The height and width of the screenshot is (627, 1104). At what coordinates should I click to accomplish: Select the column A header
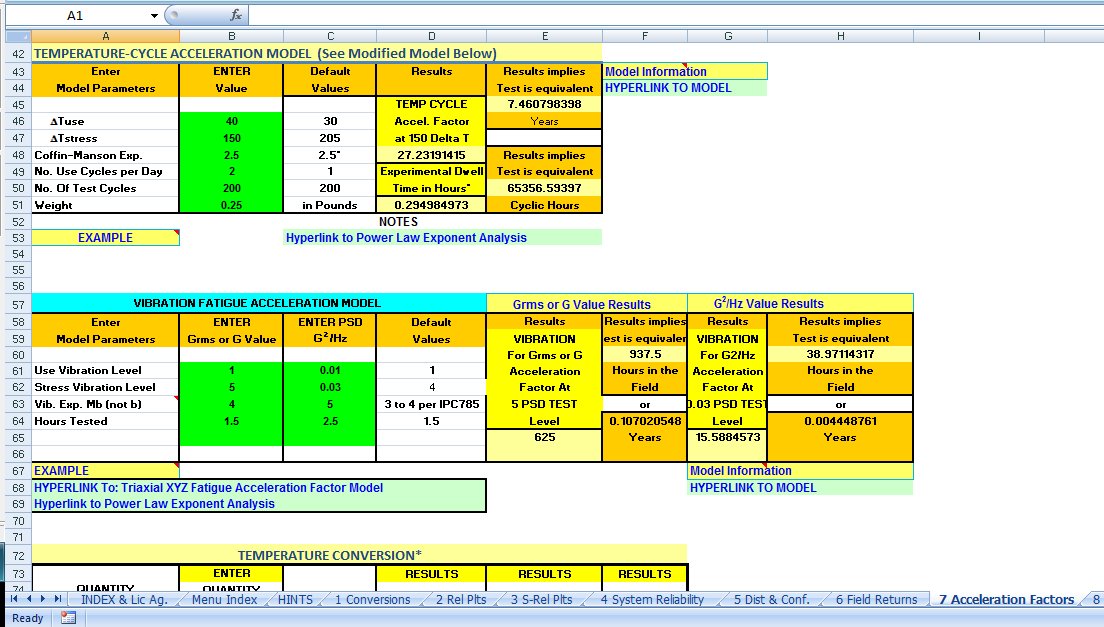pos(106,36)
